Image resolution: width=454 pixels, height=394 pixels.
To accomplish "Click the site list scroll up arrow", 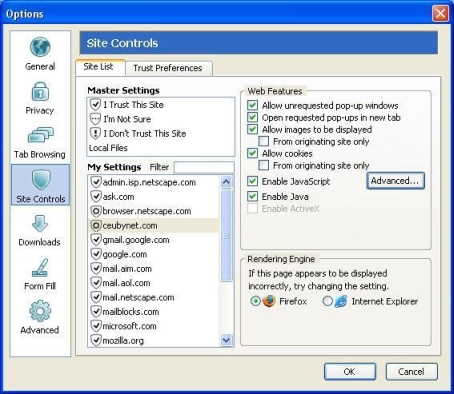I will coord(226,182).
